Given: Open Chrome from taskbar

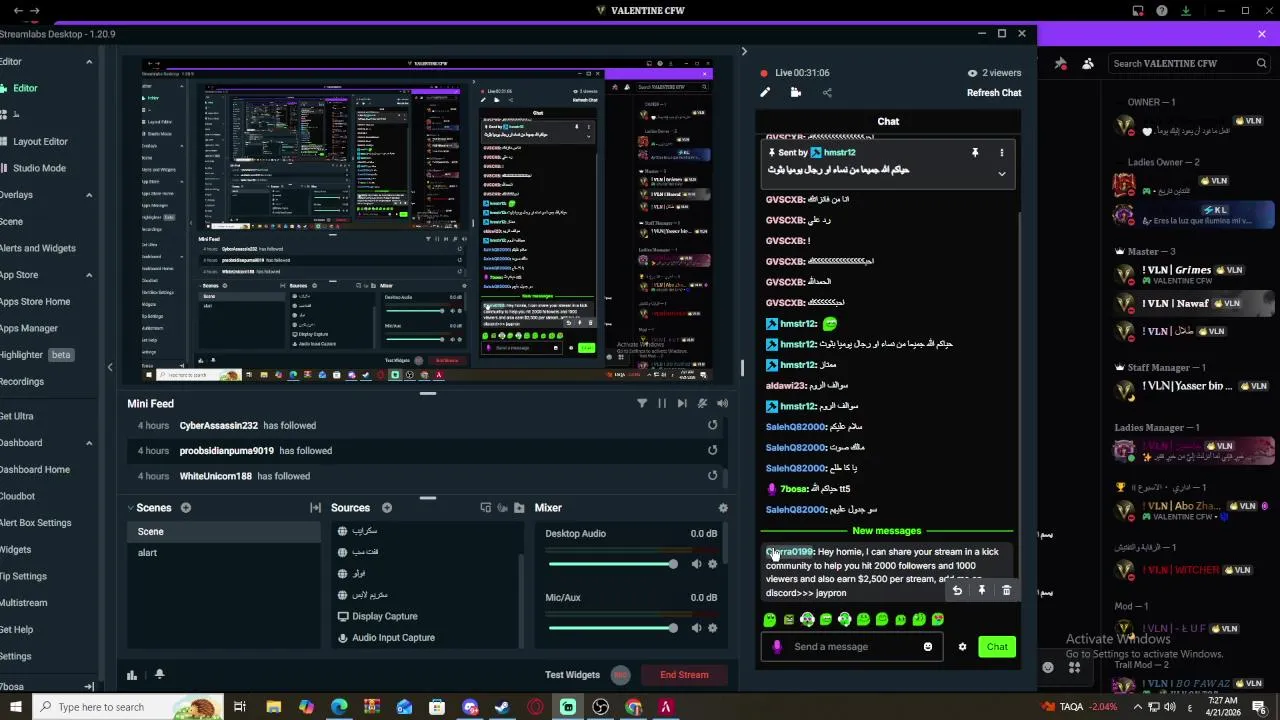Looking at the screenshot, I should click(x=633, y=707).
